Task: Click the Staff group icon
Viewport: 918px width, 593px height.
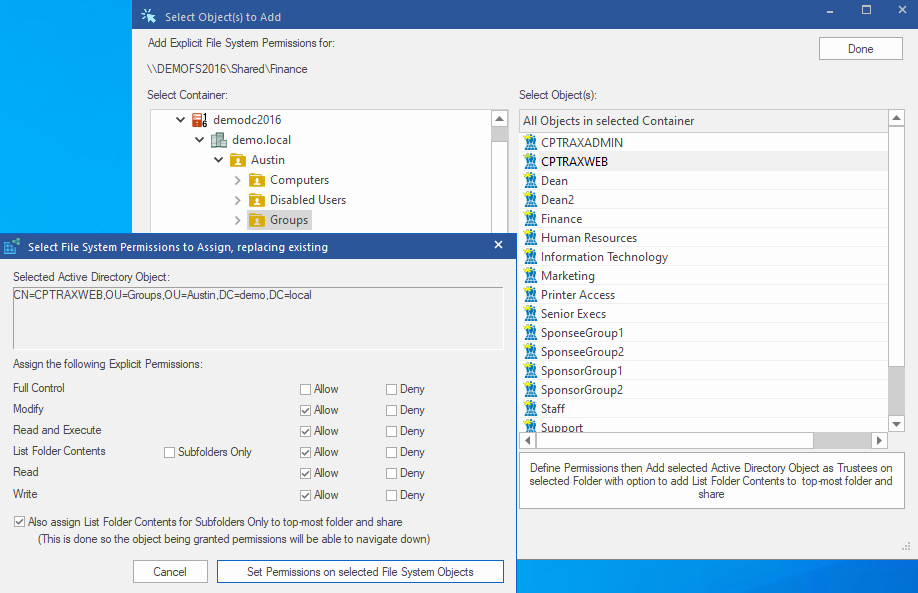Action: pos(529,408)
